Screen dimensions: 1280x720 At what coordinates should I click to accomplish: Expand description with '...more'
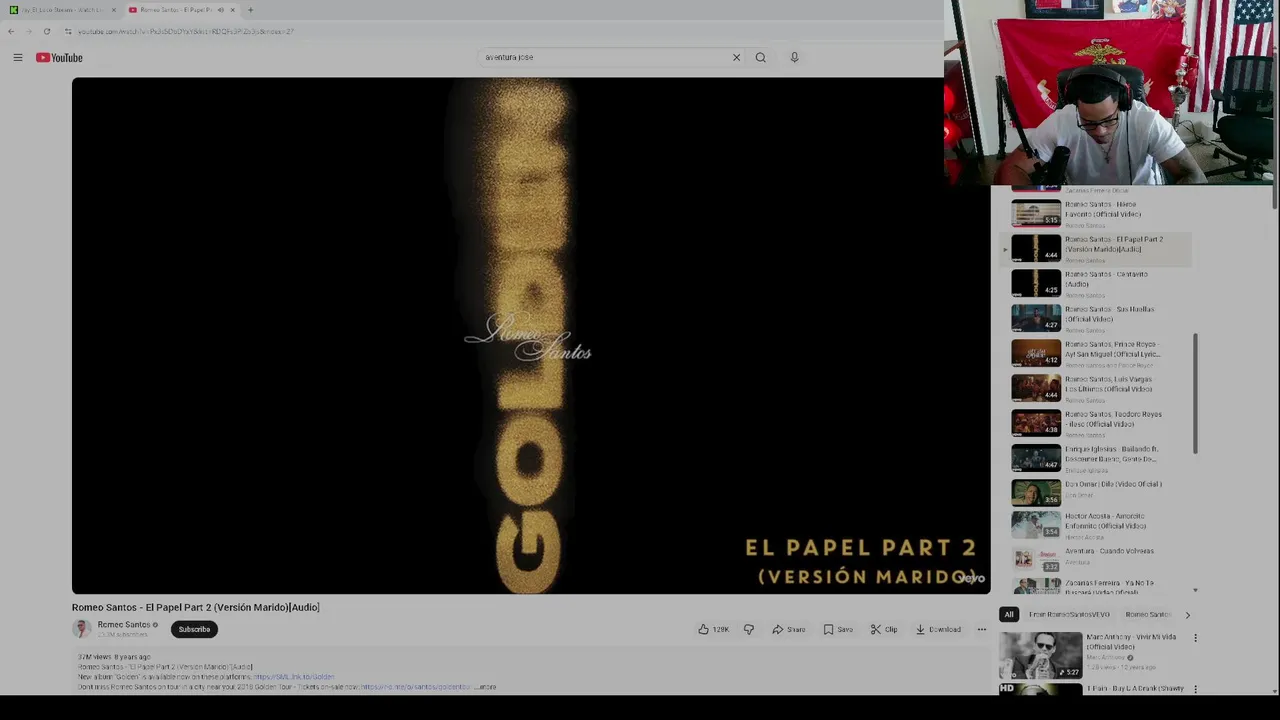click(x=486, y=687)
